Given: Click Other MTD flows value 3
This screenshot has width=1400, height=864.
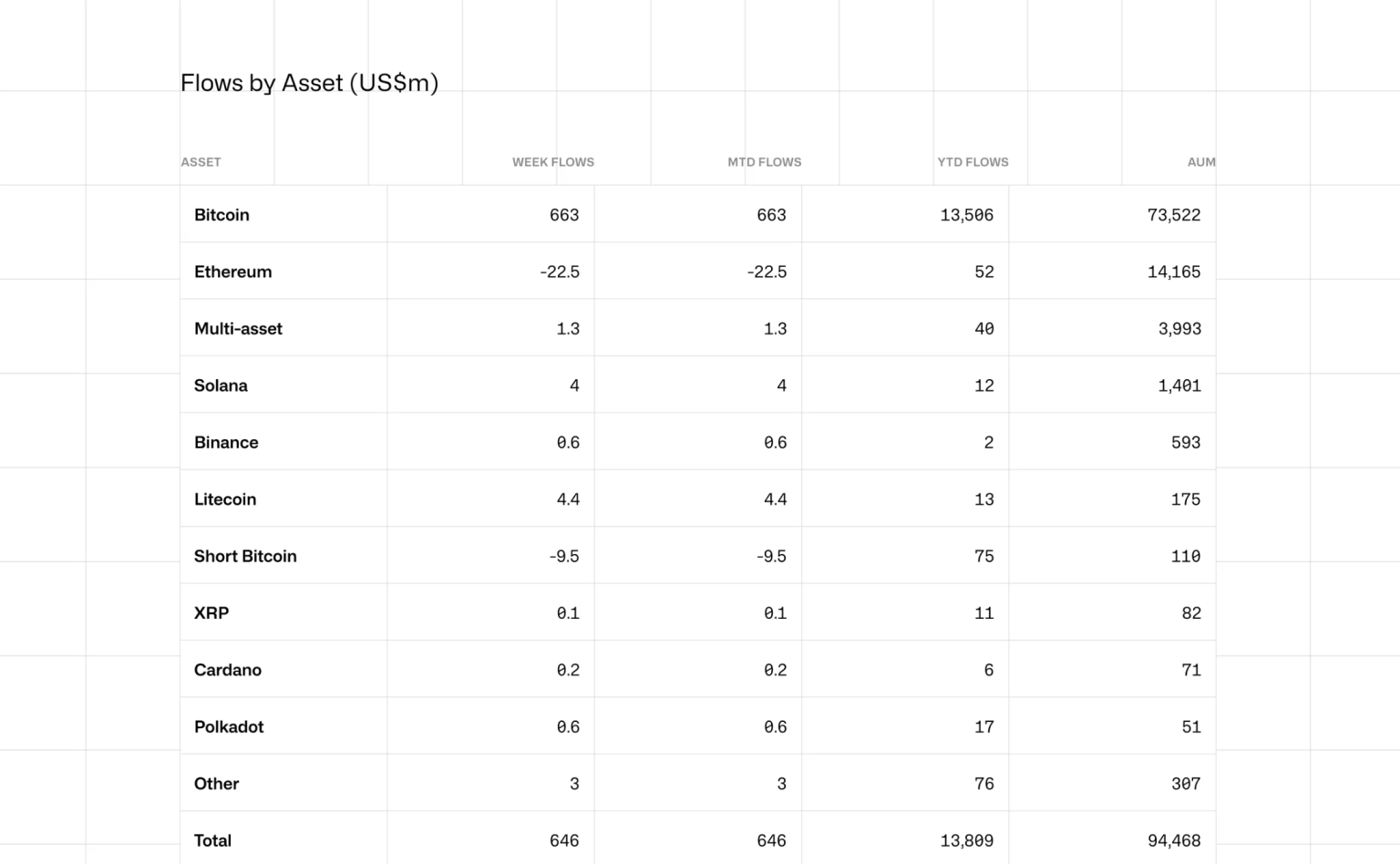Looking at the screenshot, I should 781,784.
